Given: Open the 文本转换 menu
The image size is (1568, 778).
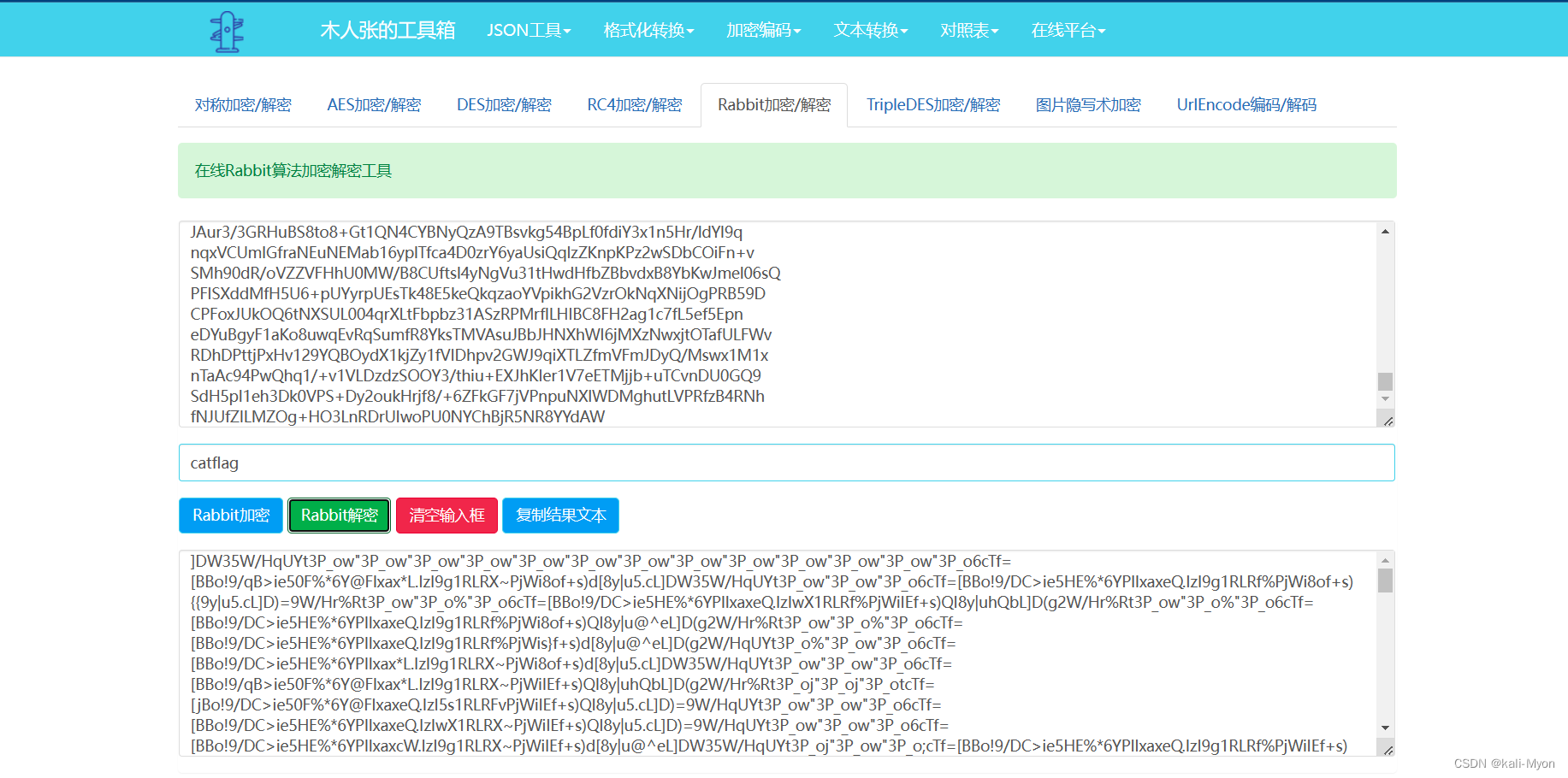Looking at the screenshot, I should point(869,29).
